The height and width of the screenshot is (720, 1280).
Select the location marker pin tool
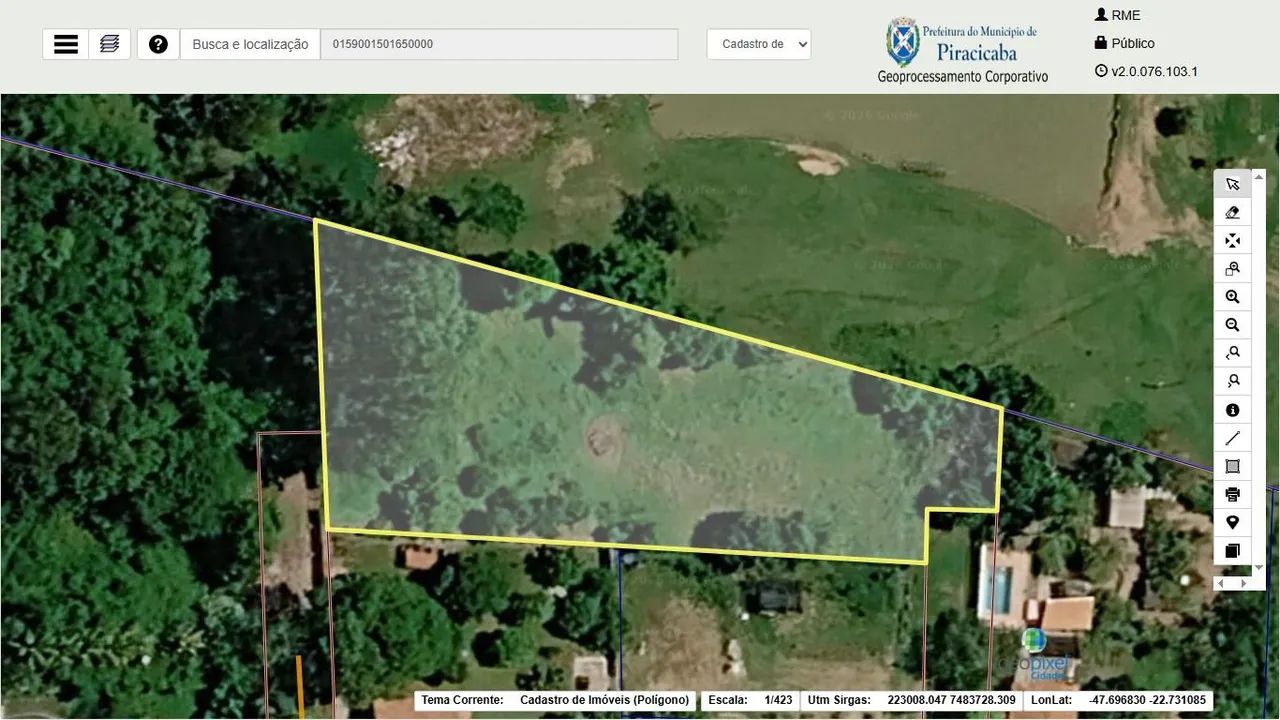click(1232, 522)
